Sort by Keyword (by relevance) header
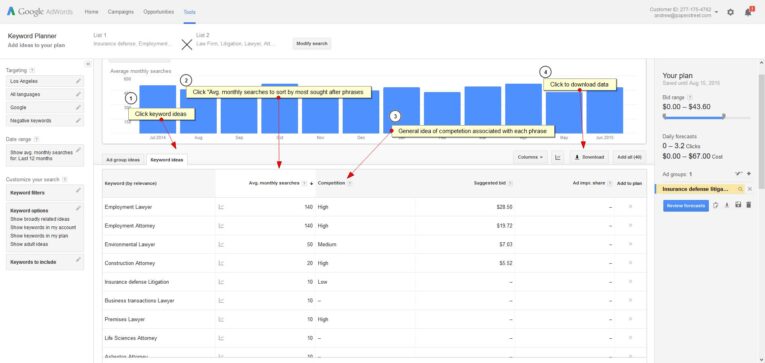 point(131,183)
